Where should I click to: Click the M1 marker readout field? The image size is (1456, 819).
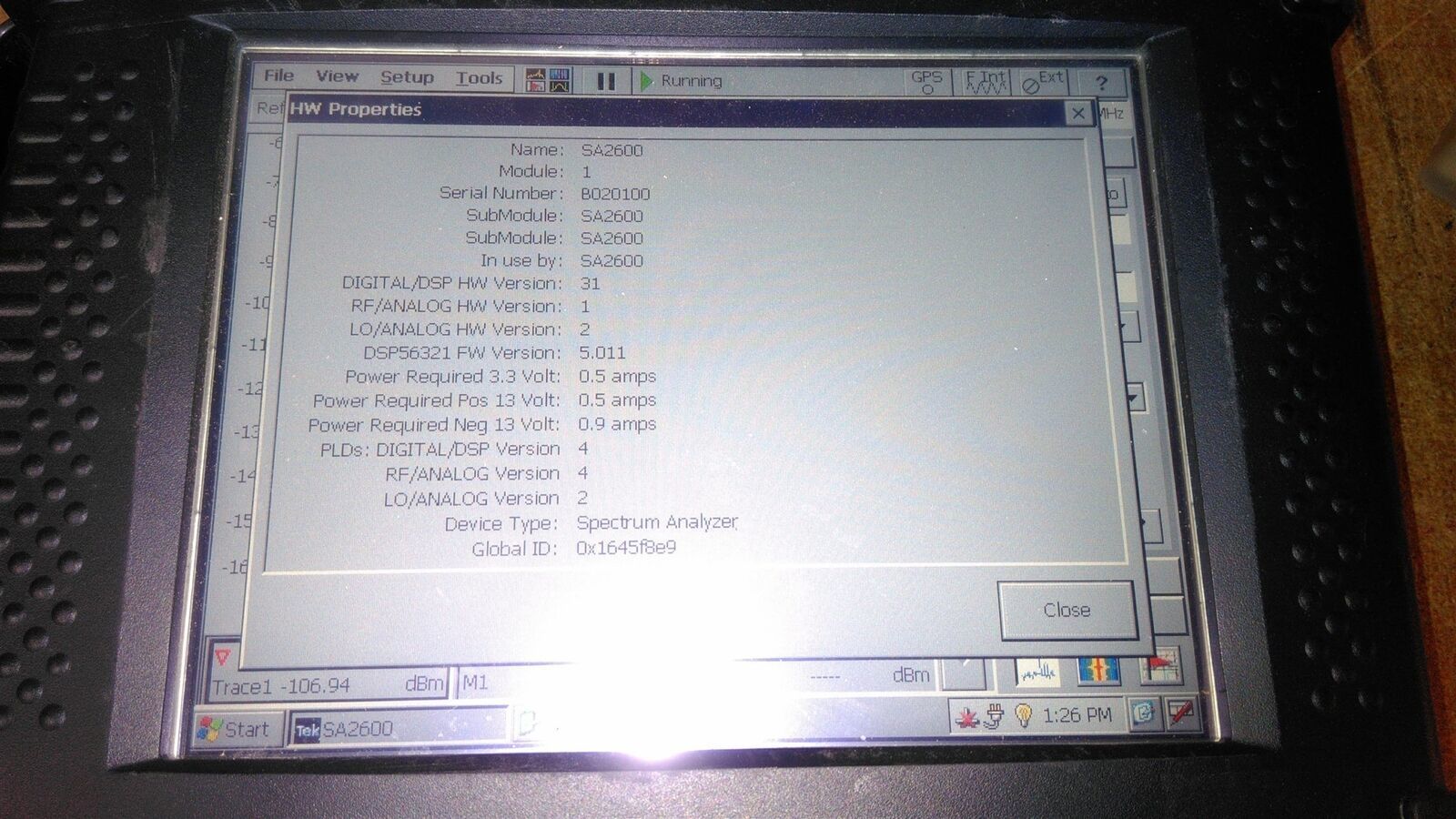pyautogui.click(x=698, y=680)
